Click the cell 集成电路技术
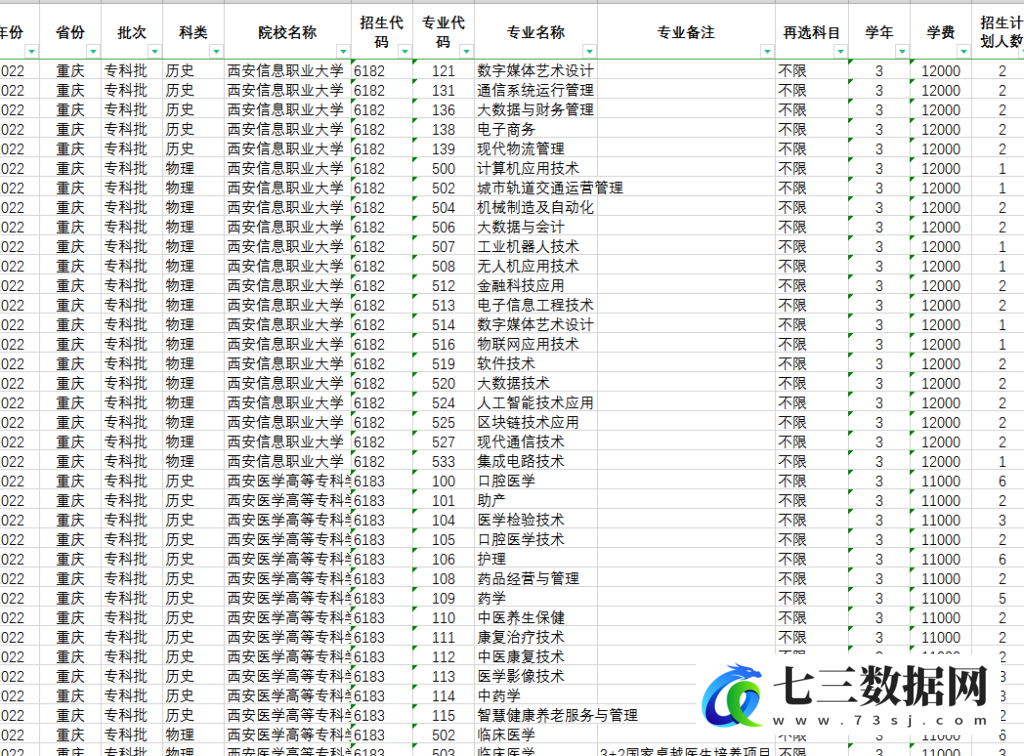This screenshot has width=1024, height=756. point(536,462)
